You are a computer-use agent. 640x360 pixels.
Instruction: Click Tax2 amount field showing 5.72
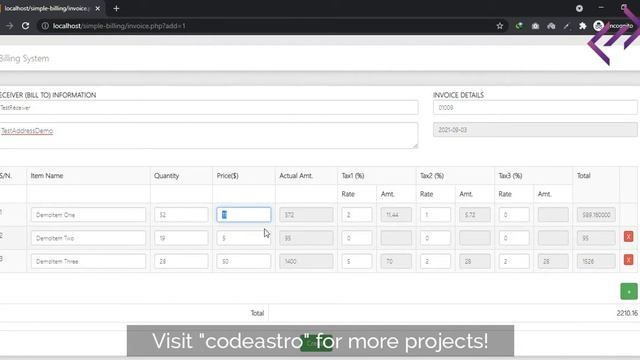coord(475,215)
